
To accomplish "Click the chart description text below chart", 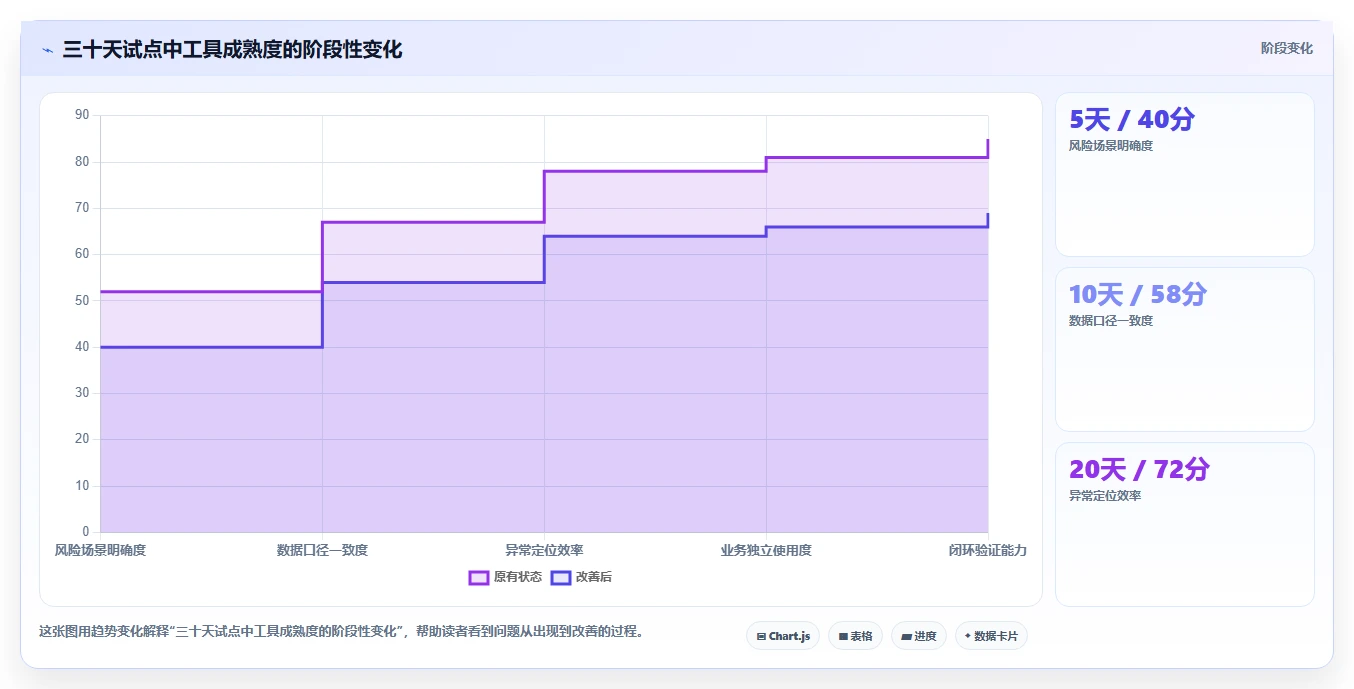I will point(342,631).
